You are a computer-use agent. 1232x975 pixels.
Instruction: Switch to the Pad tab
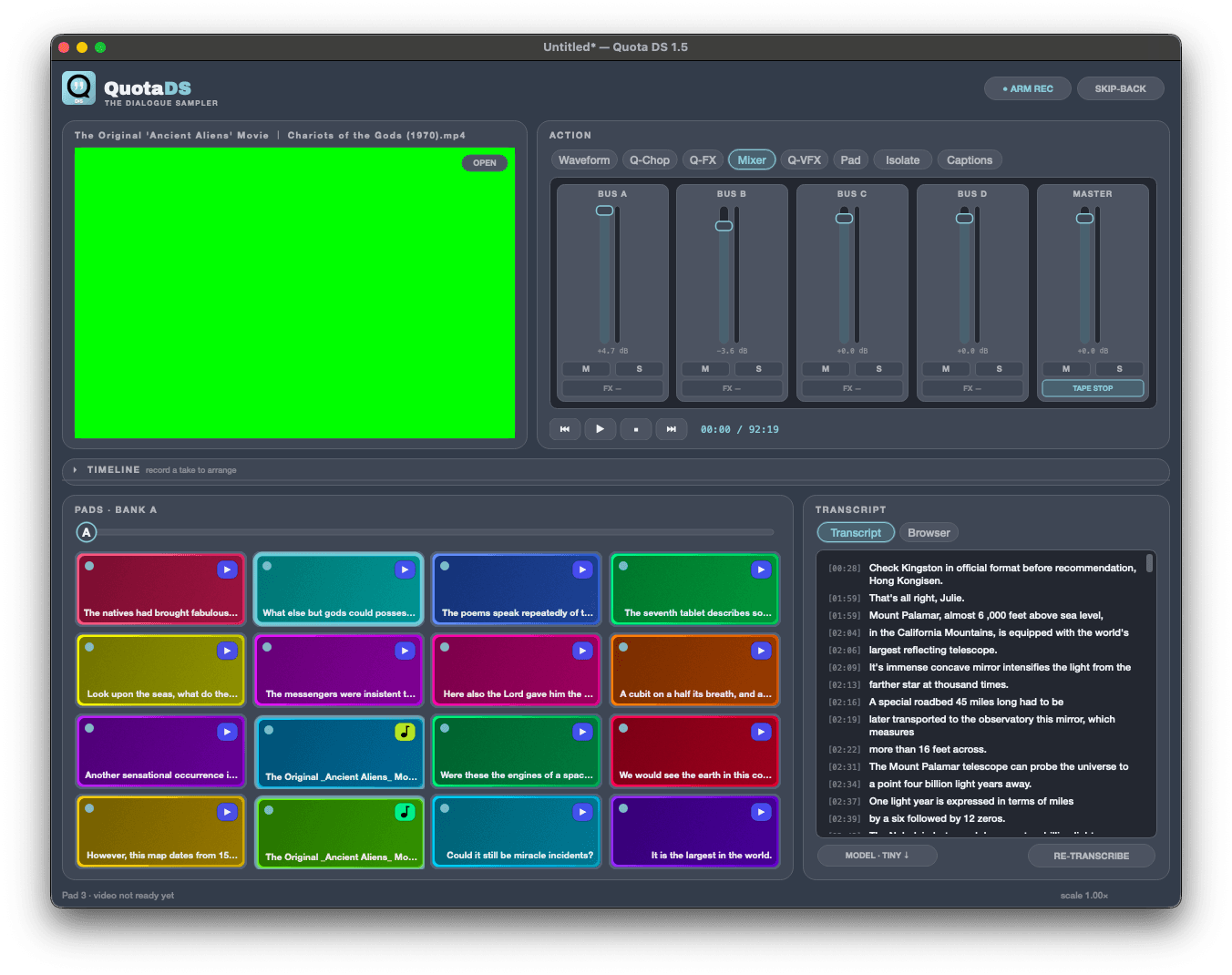click(x=850, y=160)
